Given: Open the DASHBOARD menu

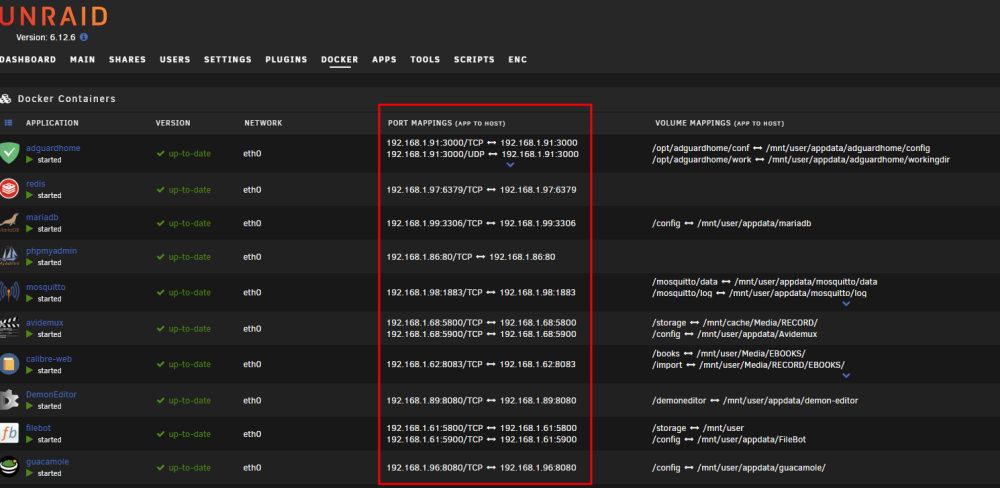Looking at the screenshot, I should 27,59.
